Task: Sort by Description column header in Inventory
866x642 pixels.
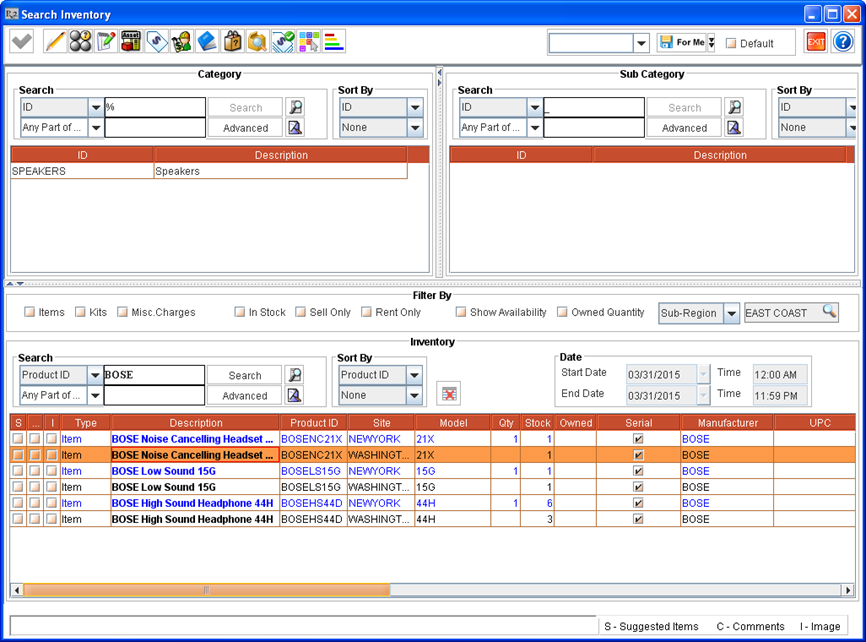Action: [x=196, y=423]
